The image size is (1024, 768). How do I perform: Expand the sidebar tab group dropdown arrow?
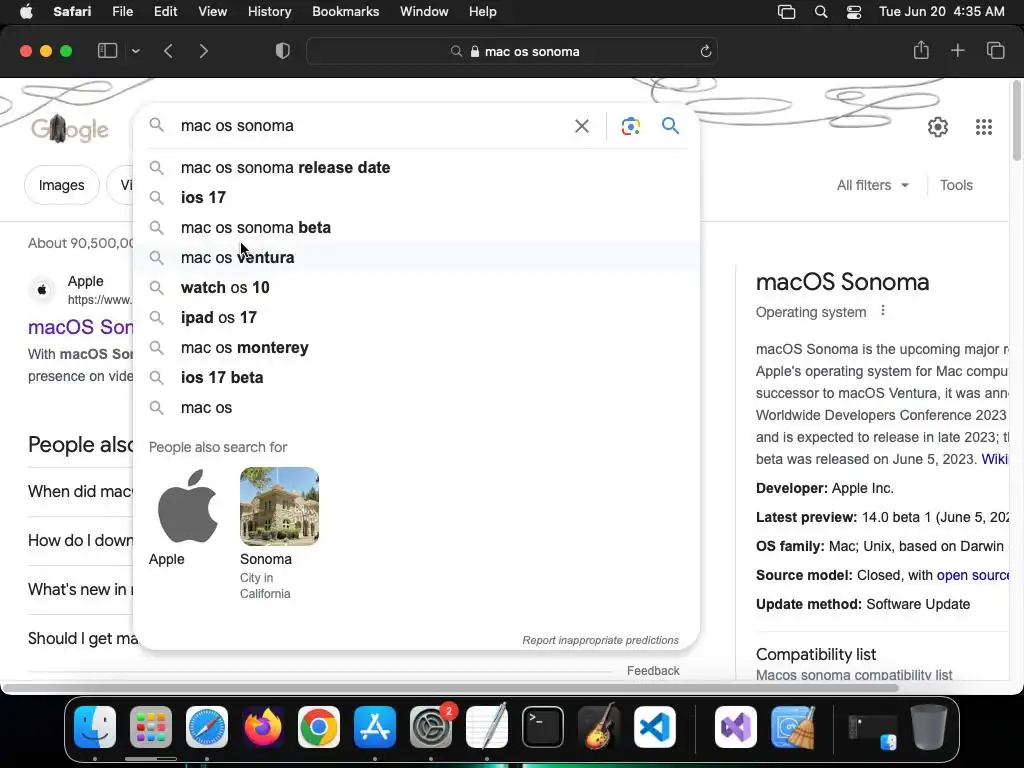point(136,51)
